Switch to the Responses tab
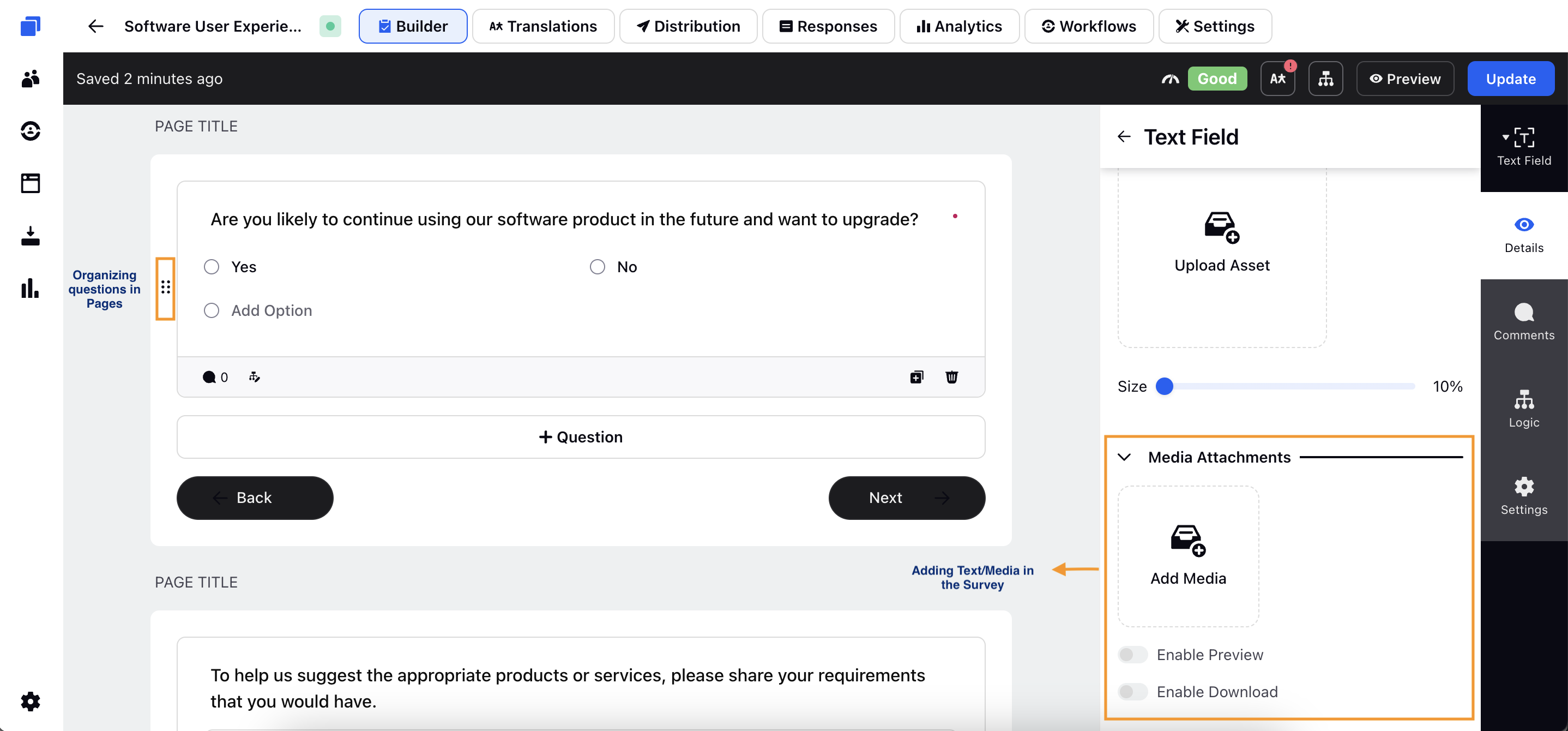The image size is (1568, 731). [829, 26]
